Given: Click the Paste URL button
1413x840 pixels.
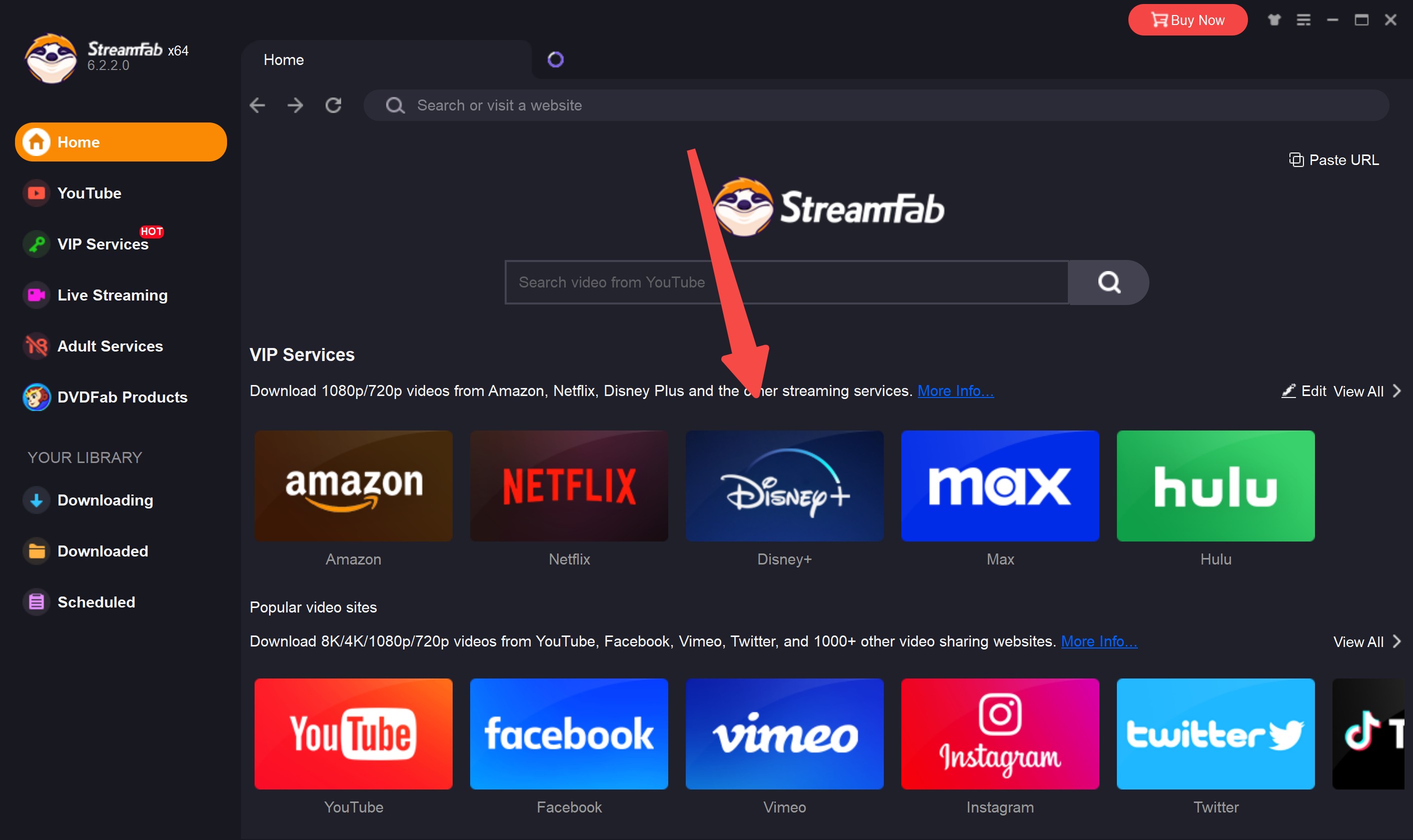Looking at the screenshot, I should [1334, 160].
